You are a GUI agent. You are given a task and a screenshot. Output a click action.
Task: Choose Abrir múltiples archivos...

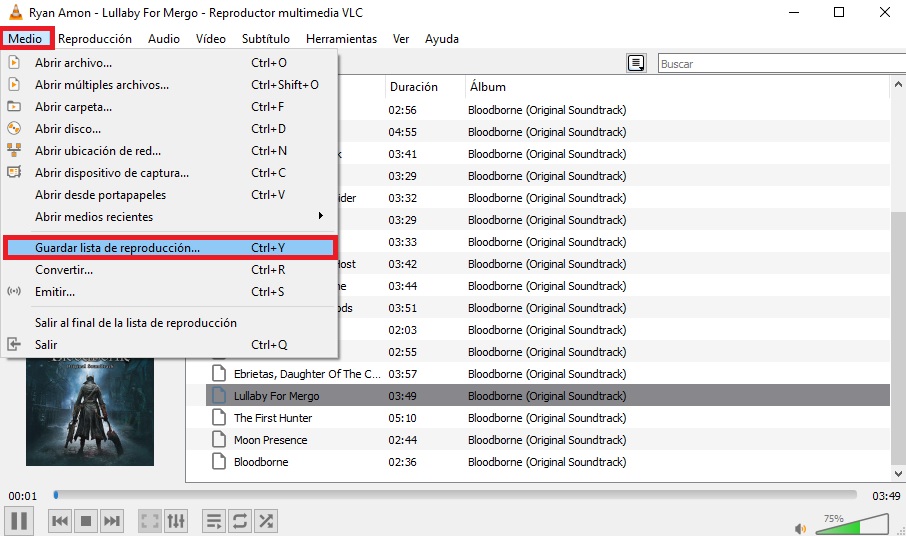pos(169,84)
